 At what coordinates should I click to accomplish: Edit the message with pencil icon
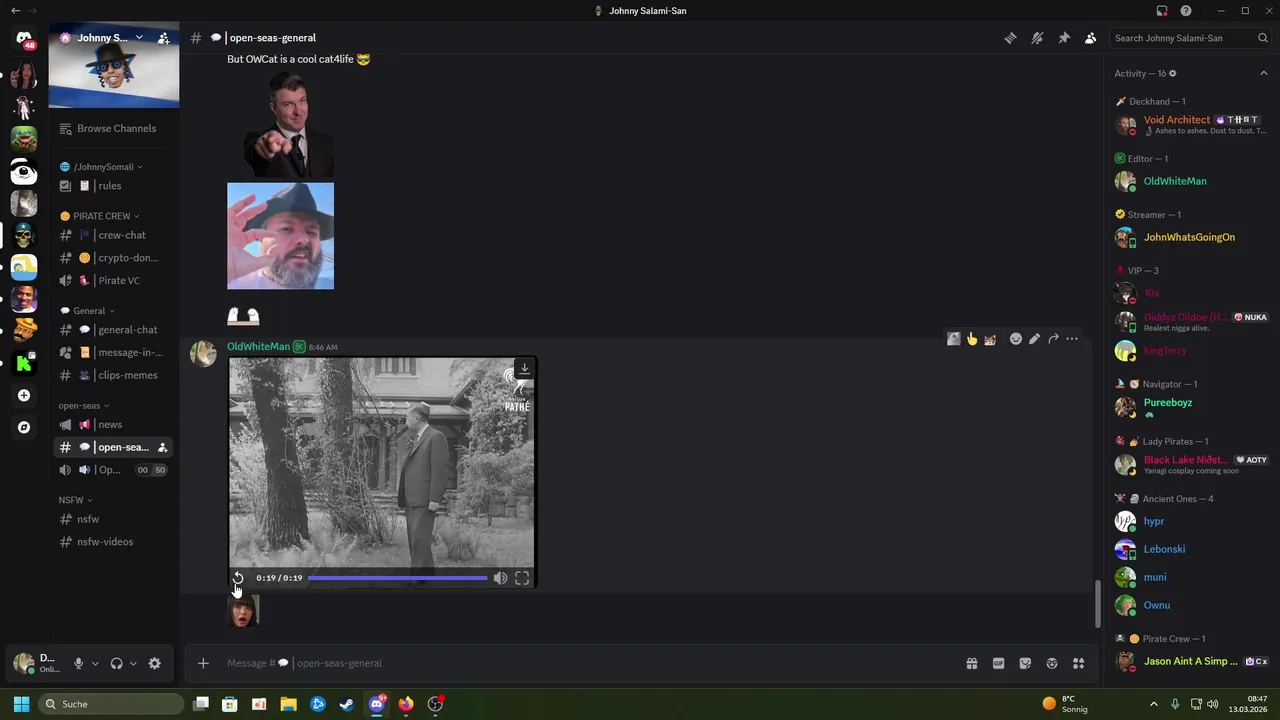[1034, 339]
